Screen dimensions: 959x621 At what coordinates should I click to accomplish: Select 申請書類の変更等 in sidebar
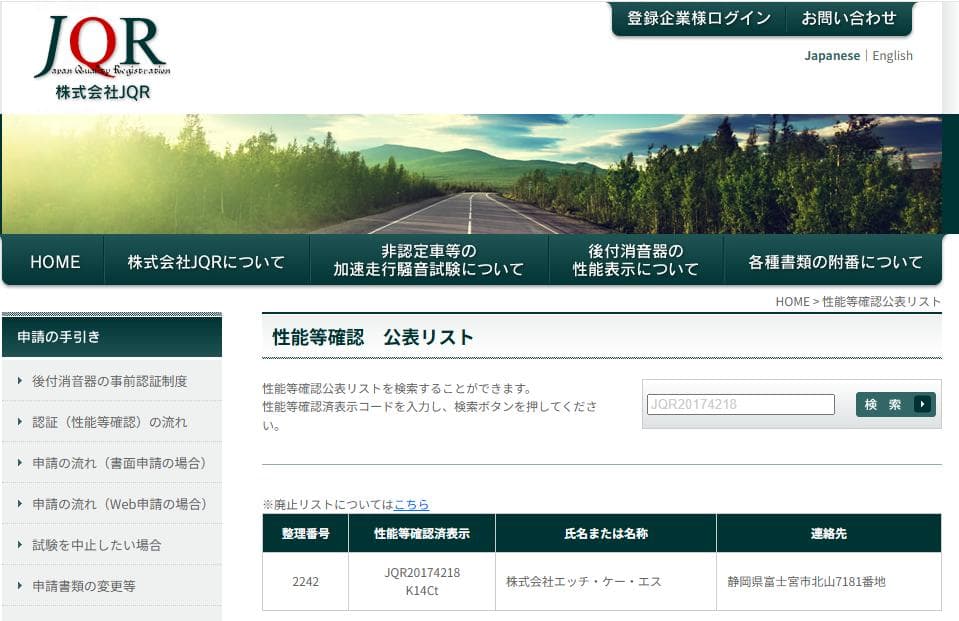[83, 586]
